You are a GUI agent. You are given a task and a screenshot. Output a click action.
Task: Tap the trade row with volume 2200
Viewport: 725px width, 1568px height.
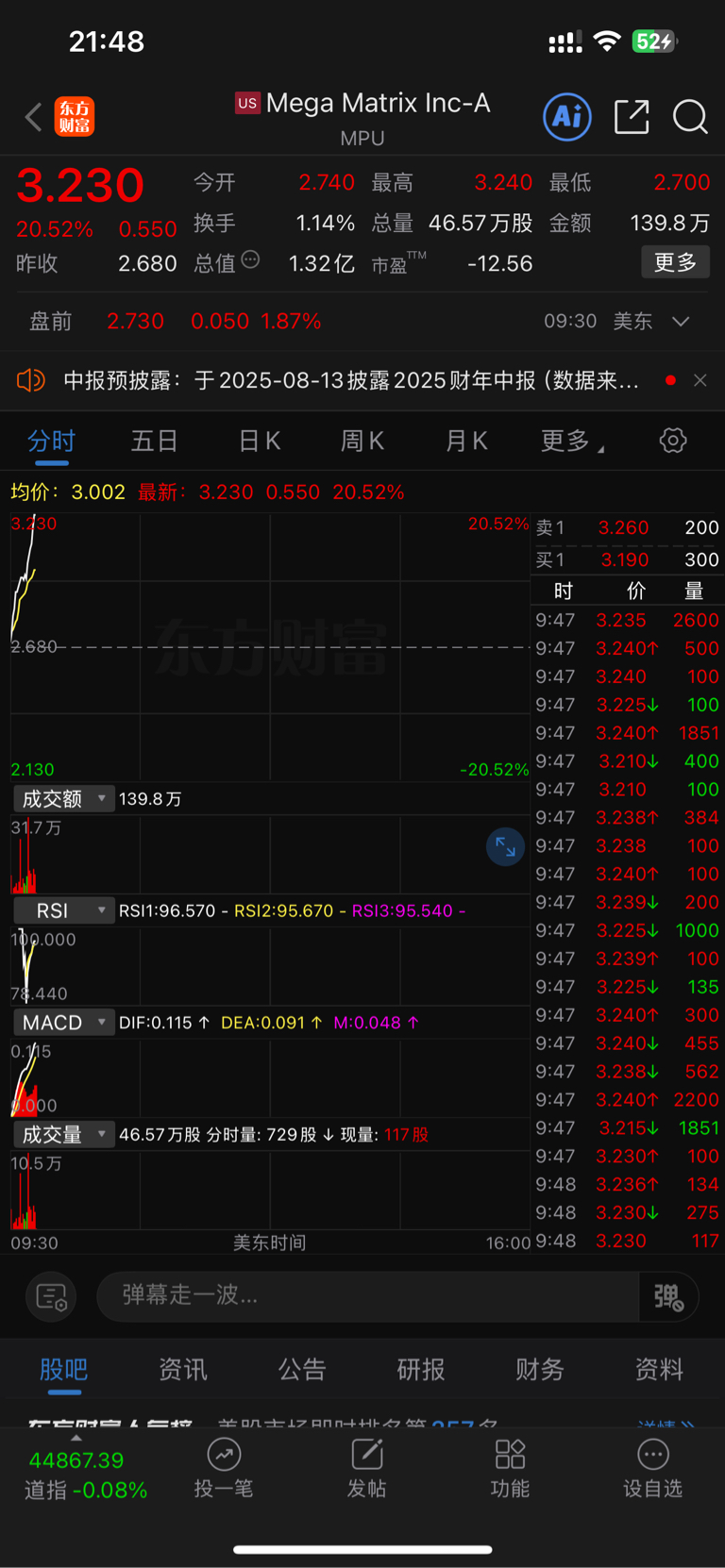(628, 1099)
